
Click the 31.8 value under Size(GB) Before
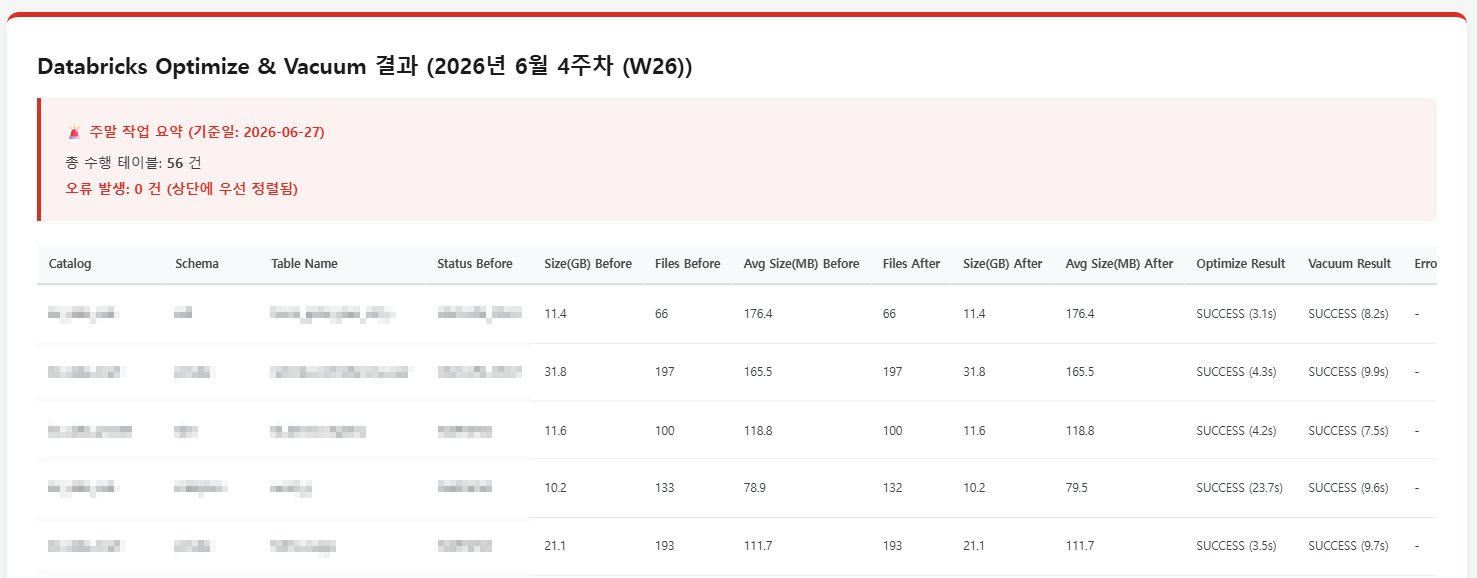tap(555, 372)
